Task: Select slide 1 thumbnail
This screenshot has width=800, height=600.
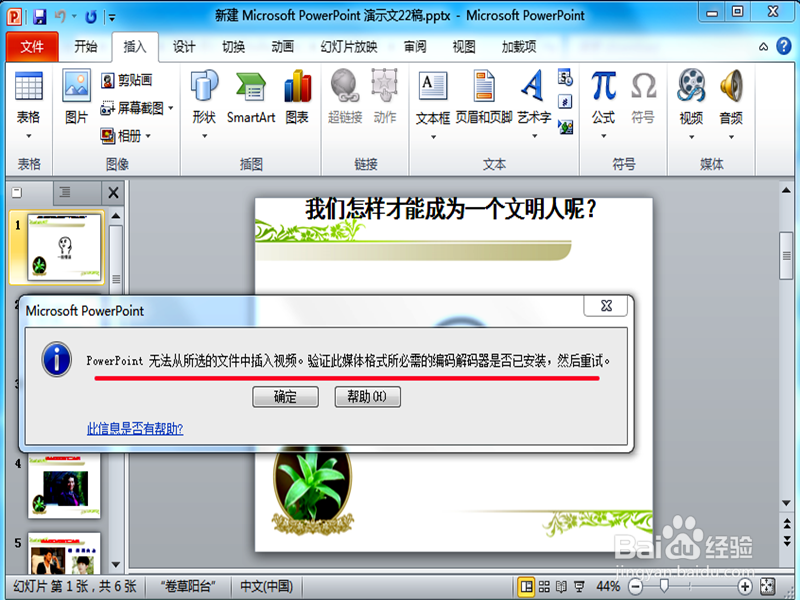Action: click(64, 248)
